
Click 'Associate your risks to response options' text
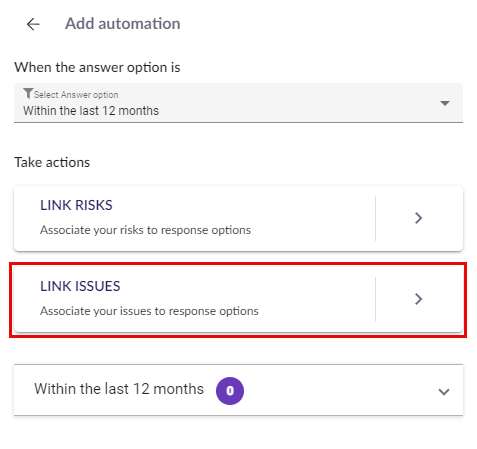(145, 230)
